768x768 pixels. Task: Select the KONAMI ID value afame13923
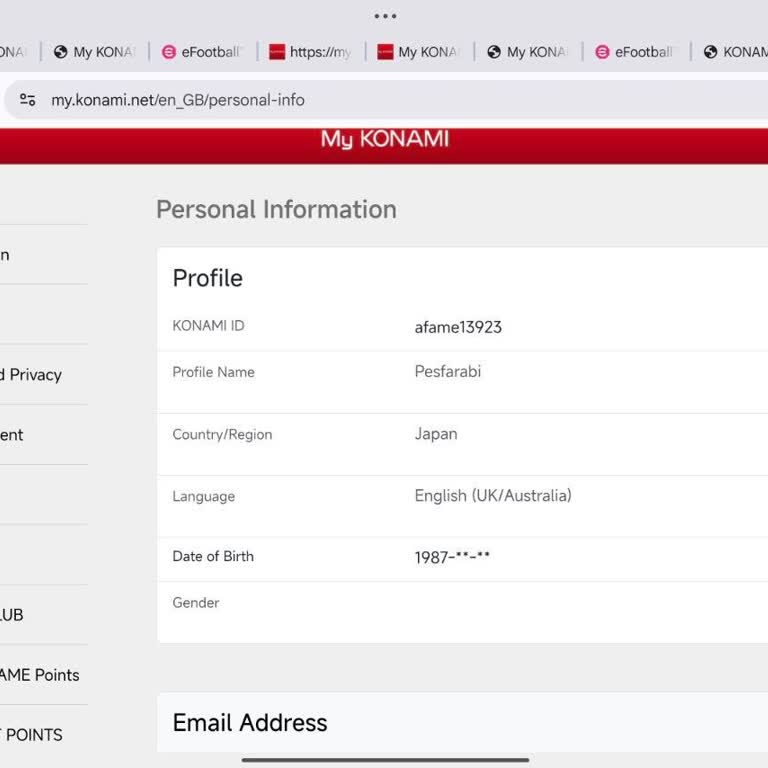point(458,327)
